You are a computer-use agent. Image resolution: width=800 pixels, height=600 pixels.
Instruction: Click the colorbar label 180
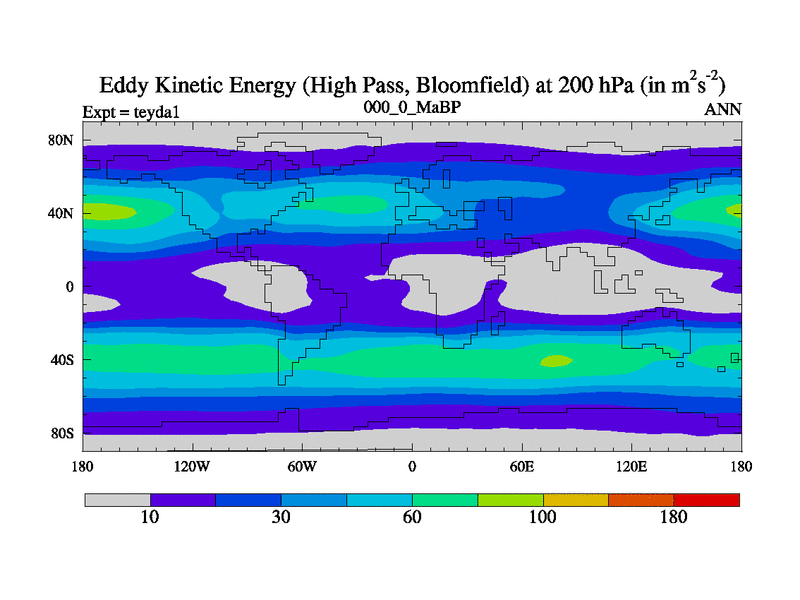pyautogui.click(x=674, y=518)
